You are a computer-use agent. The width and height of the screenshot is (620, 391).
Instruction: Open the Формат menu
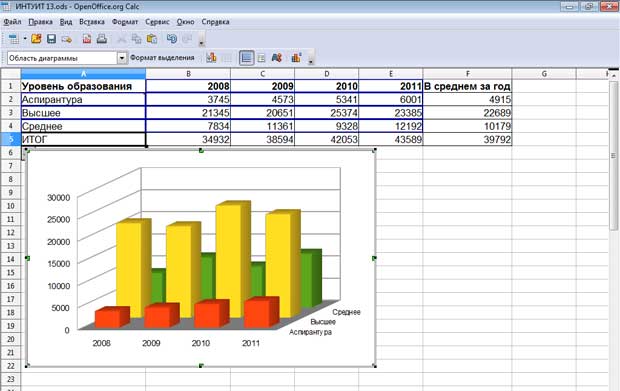pyautogui.click(x=125, y=22)
